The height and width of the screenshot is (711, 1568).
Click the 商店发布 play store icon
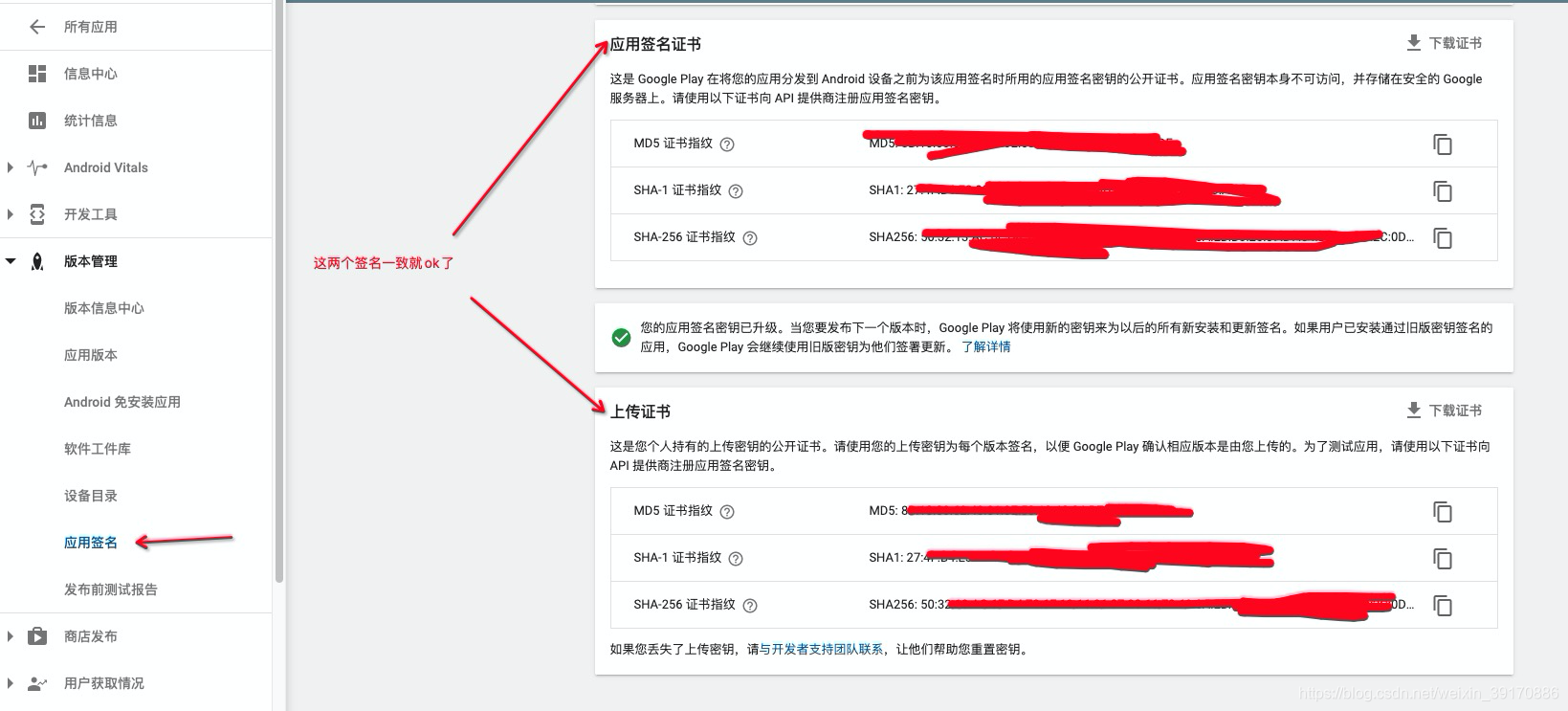(37, 636)
